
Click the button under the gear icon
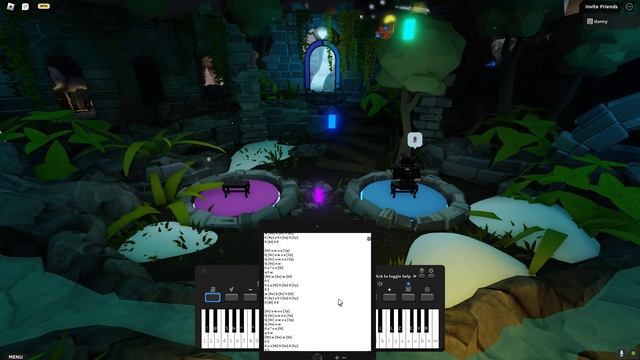[x=427, y=297]
